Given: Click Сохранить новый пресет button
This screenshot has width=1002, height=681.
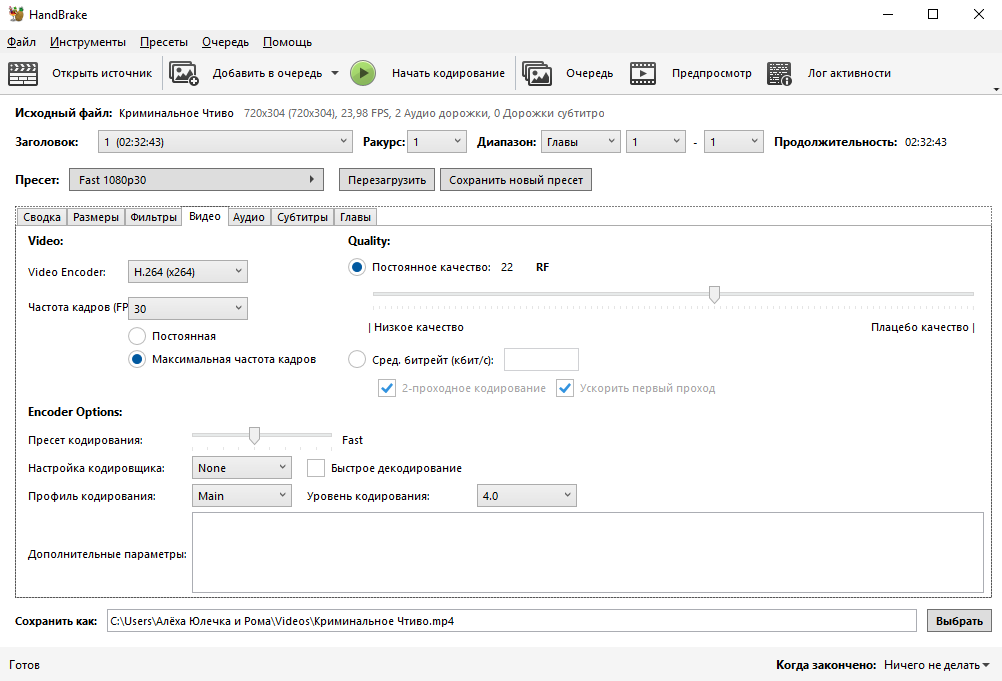Looking at the screenshot, I should pyautogui.click(x=516, y=180).
